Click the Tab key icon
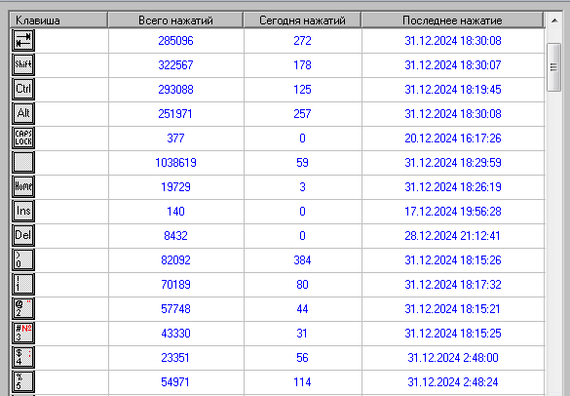 (23, 40)
